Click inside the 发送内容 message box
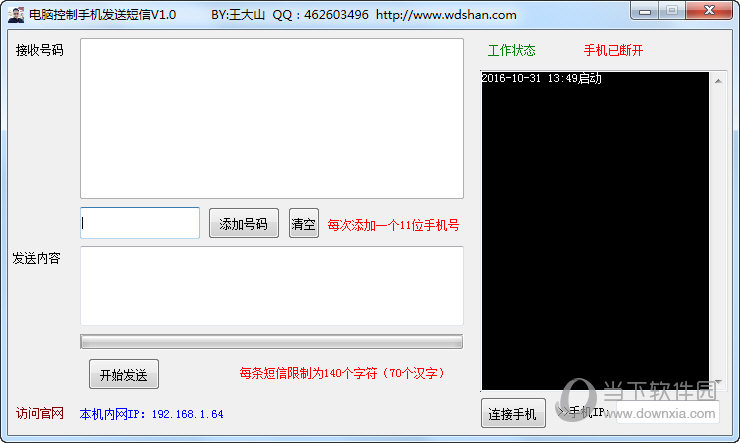This screenshot has height=443, width=740. click(x=272, y=285)
